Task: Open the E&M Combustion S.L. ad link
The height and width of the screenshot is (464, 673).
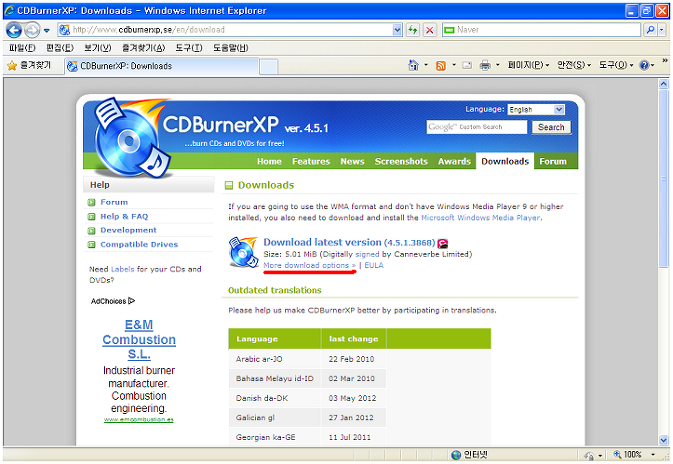Action: pyautogui.click(x=139, y=339)
